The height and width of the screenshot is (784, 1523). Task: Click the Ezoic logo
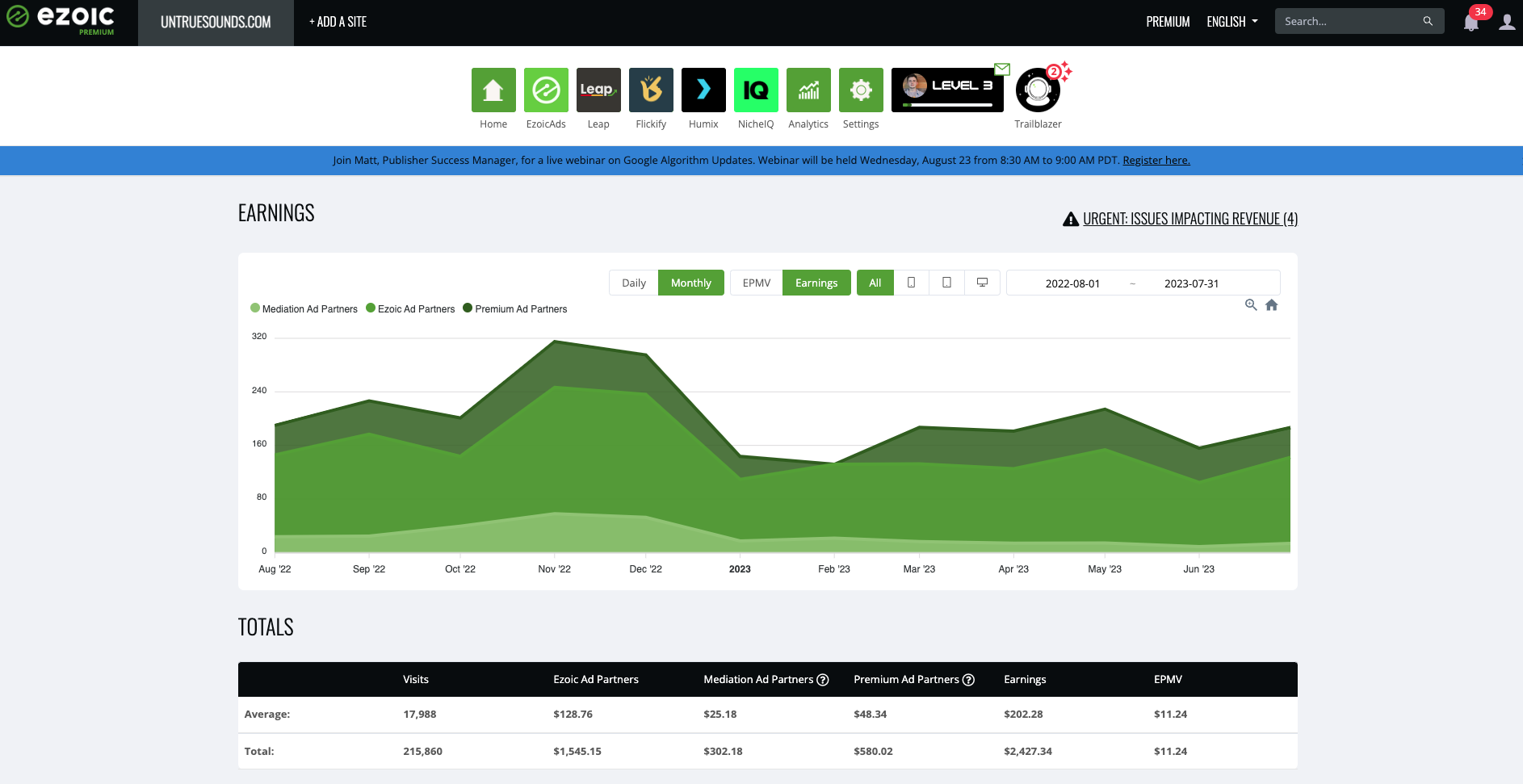point(61,19)
